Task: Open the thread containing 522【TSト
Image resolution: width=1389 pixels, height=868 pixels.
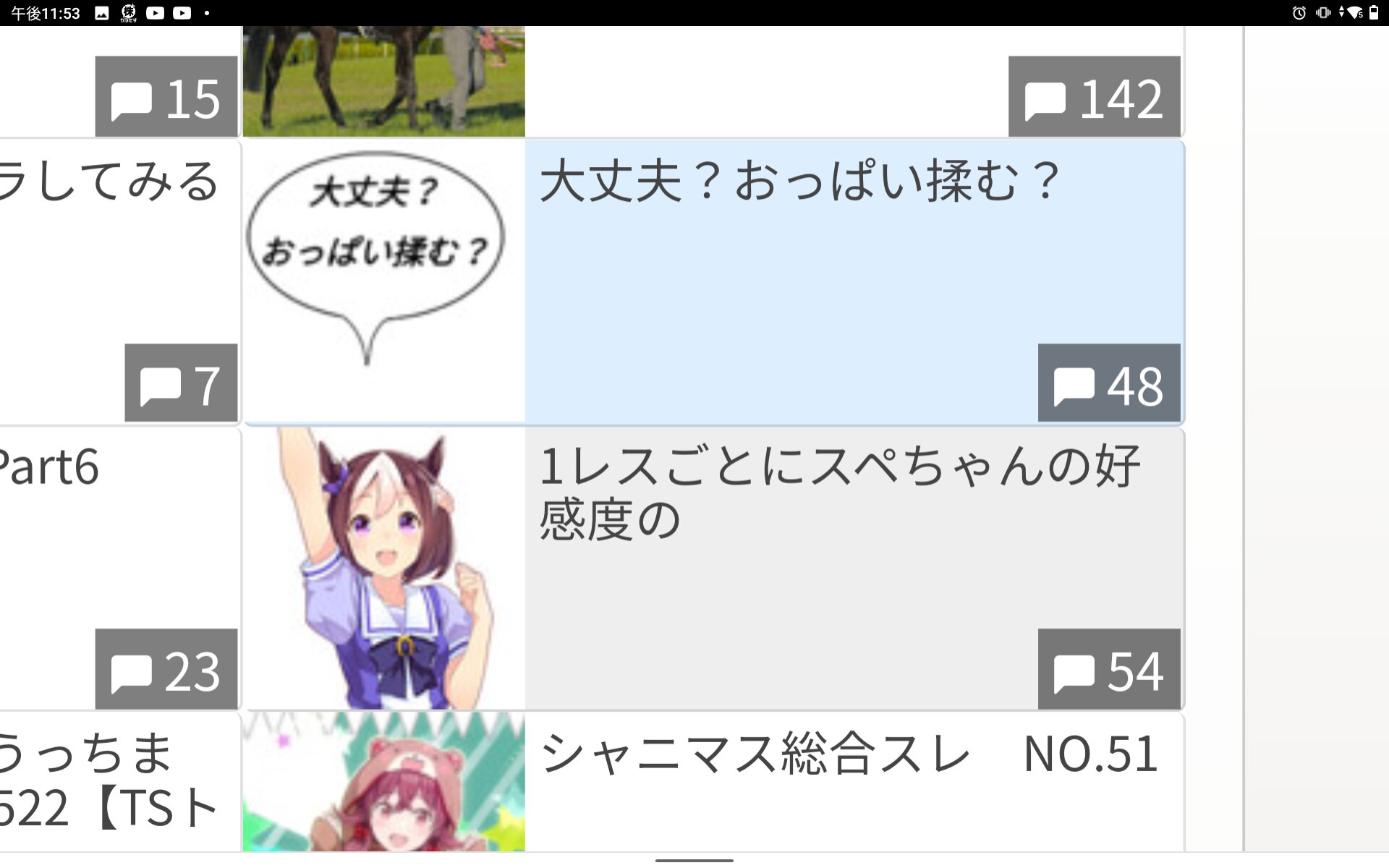Action: 119,782
